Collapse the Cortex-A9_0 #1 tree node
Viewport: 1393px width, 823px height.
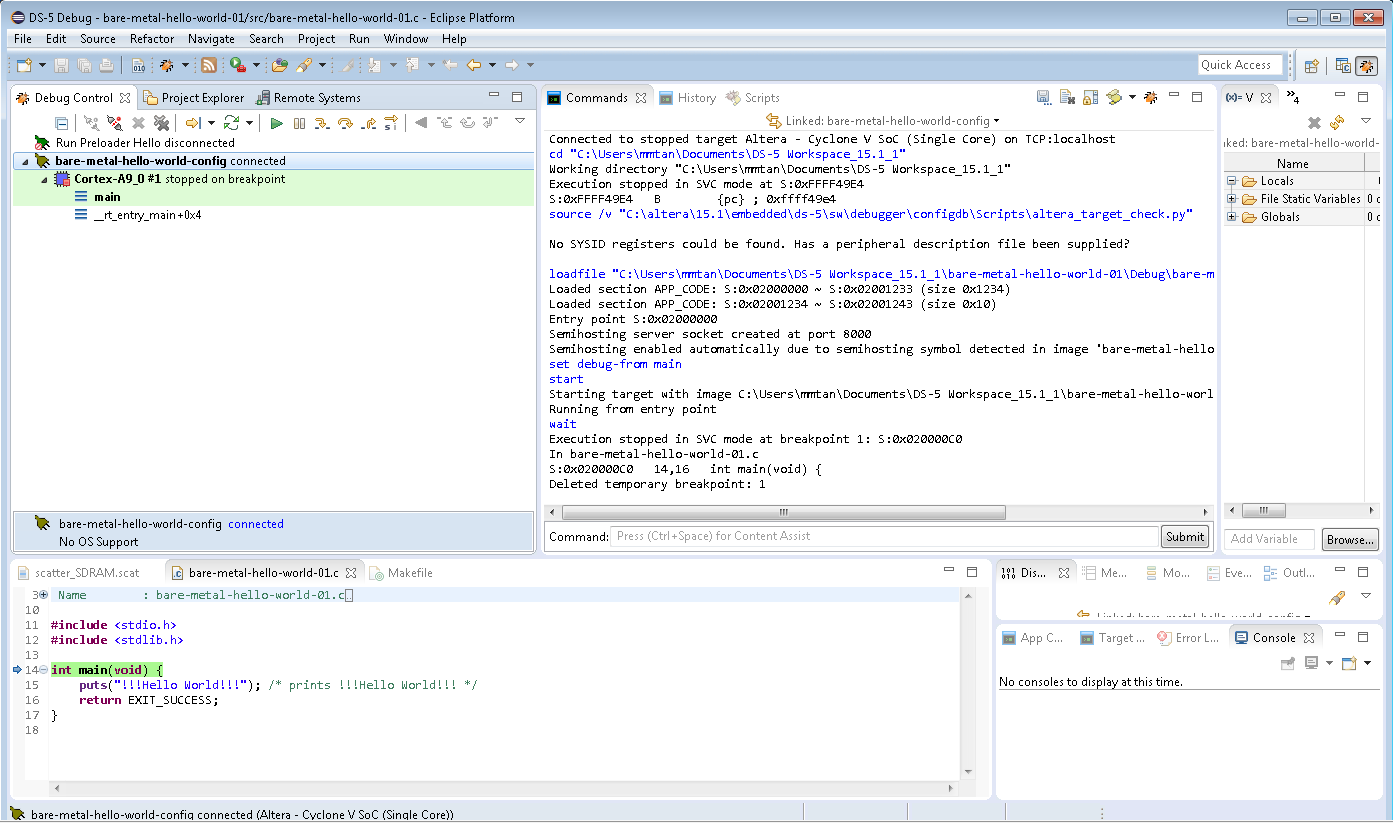(44, 179)
